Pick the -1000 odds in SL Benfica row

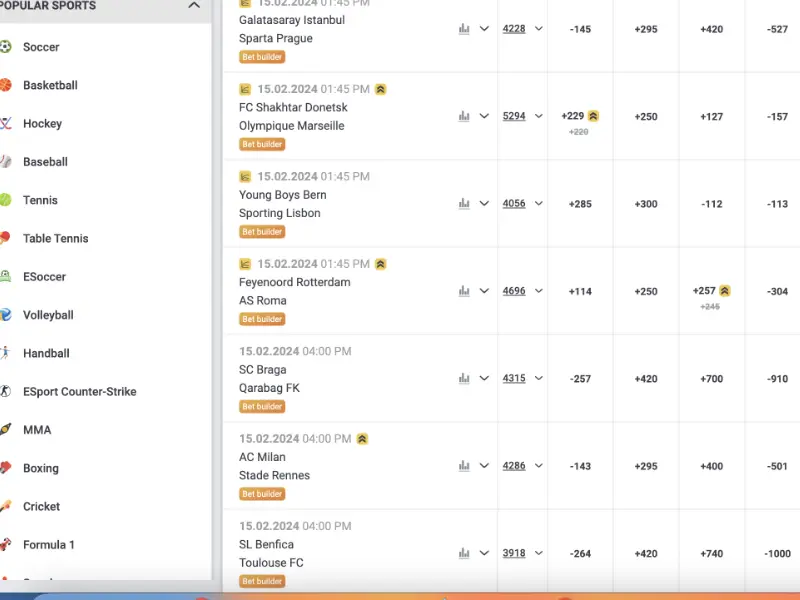[778, 554]
